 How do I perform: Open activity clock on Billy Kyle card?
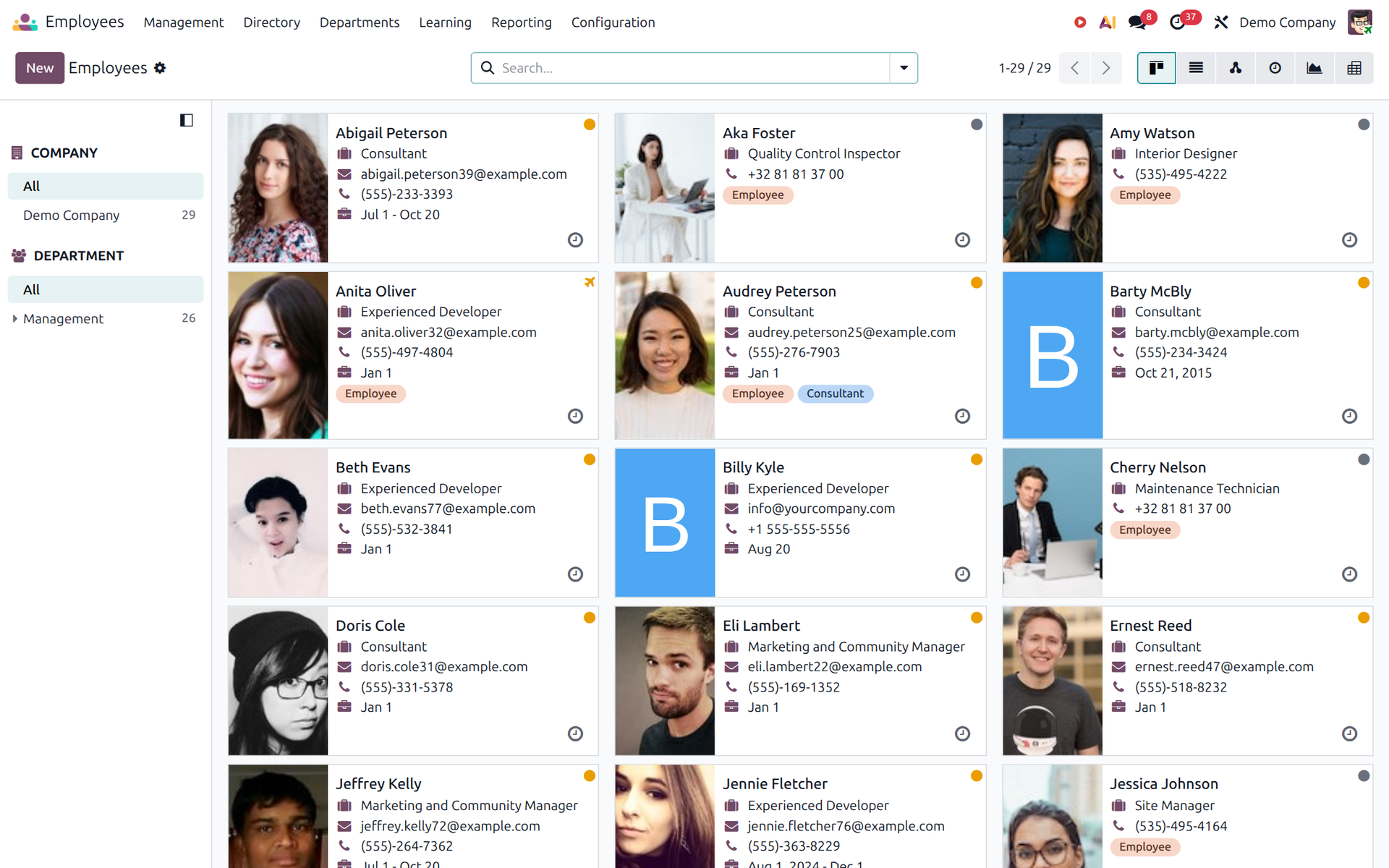(x=962, y=574)
